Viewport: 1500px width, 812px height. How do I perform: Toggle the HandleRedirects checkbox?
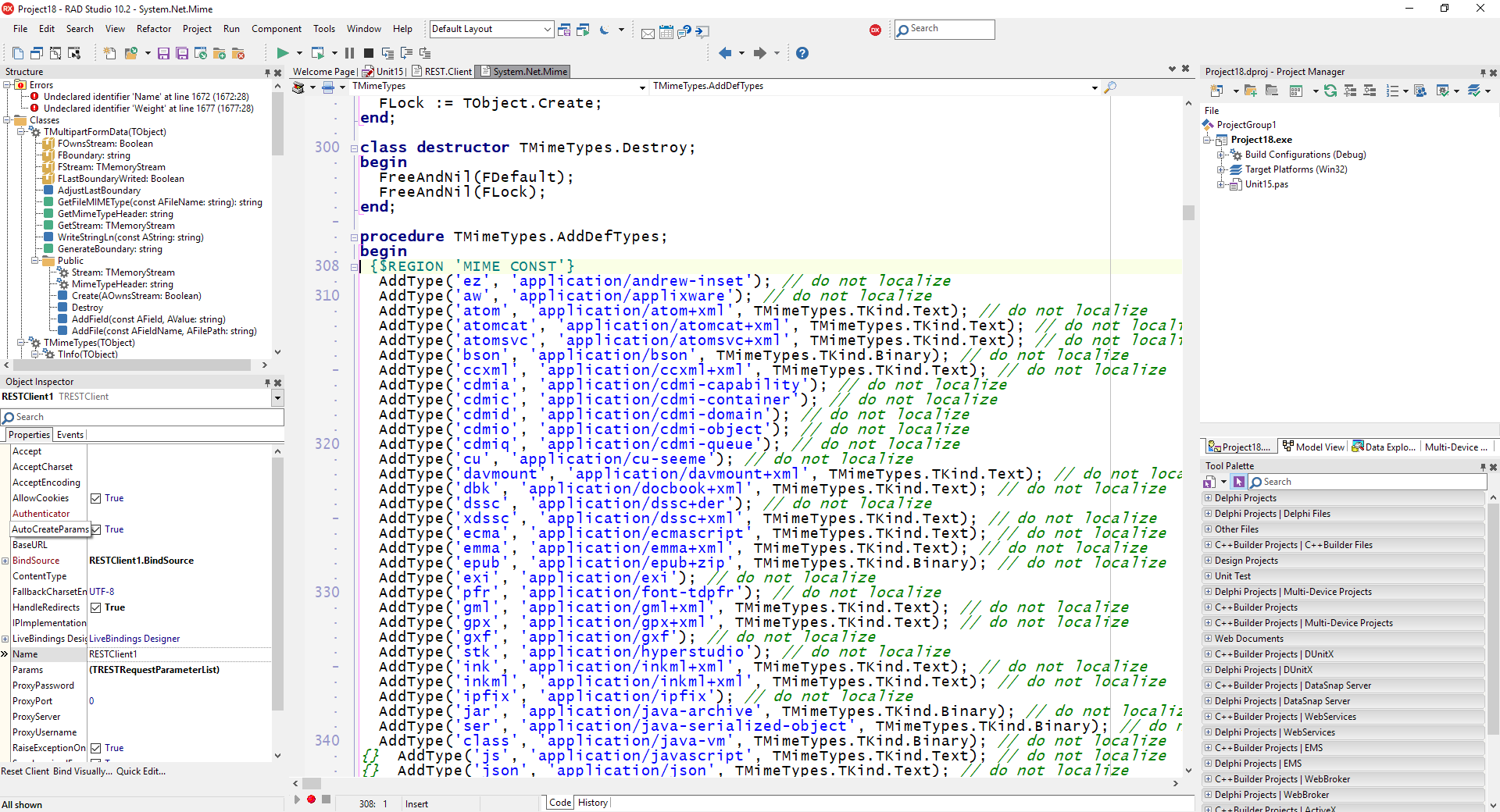tap(95, 607)
